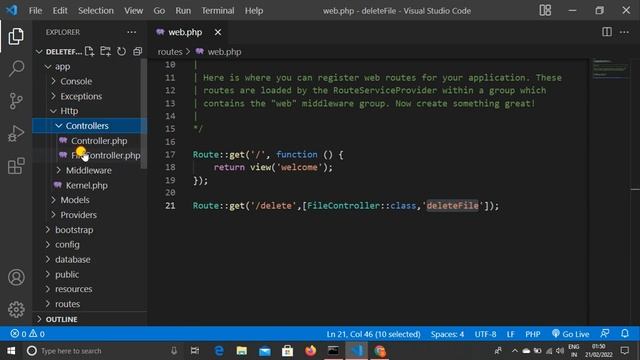Click routes in the breadcrumb
The image size is (640, 360).
point(170,52)
